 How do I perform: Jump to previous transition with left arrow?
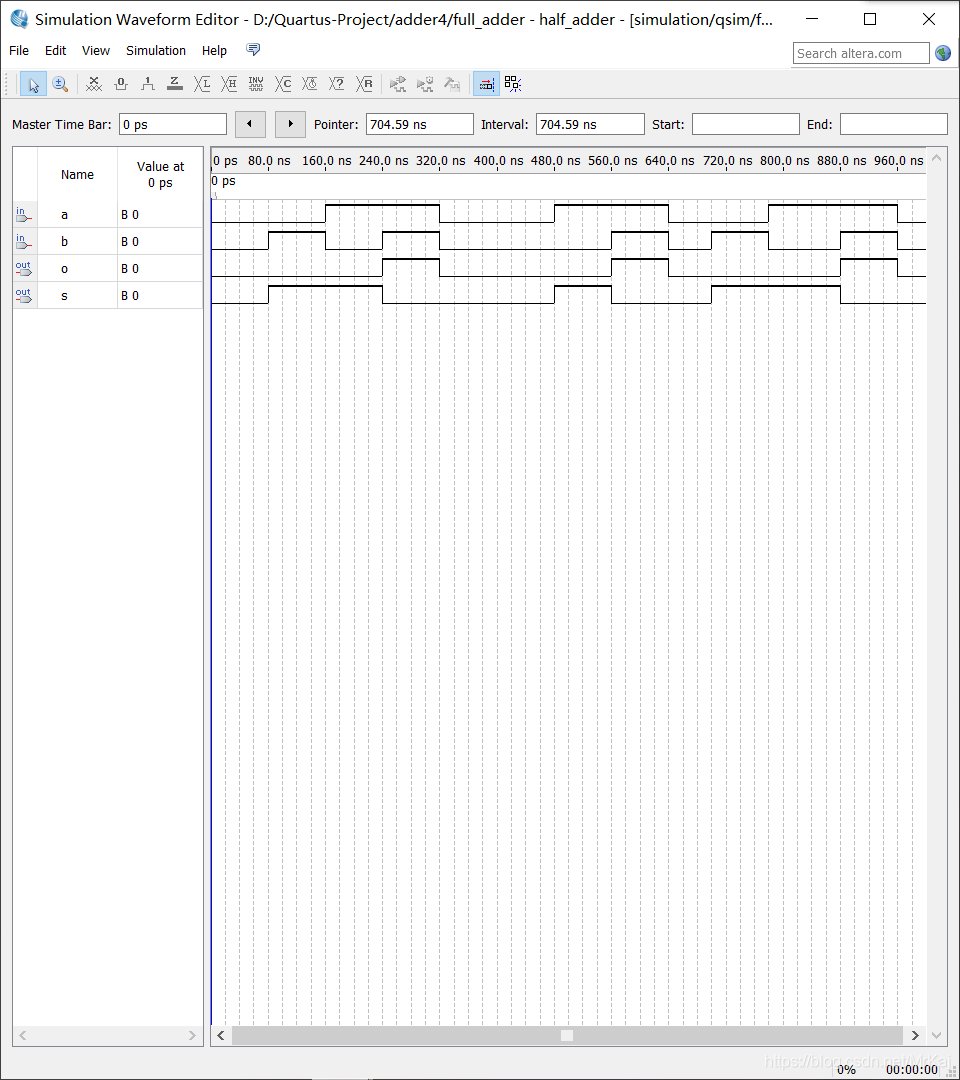coord(250,124)
